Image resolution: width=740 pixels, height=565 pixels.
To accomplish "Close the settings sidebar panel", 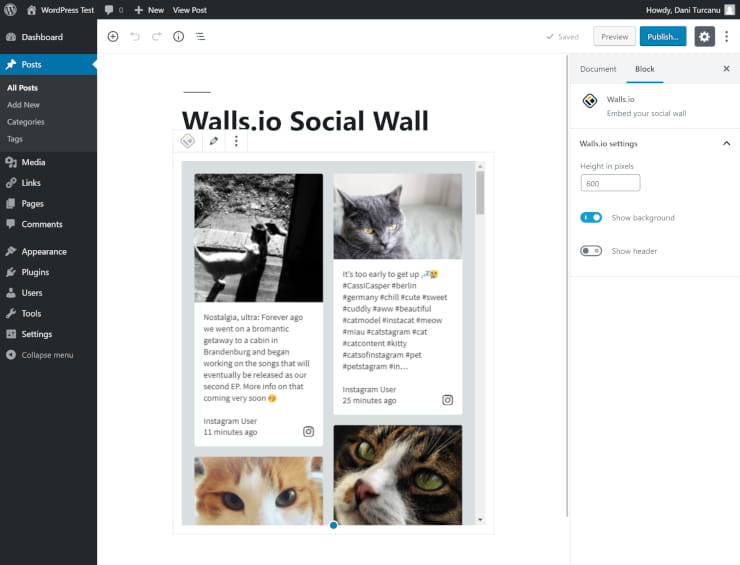I will [726, 69].
